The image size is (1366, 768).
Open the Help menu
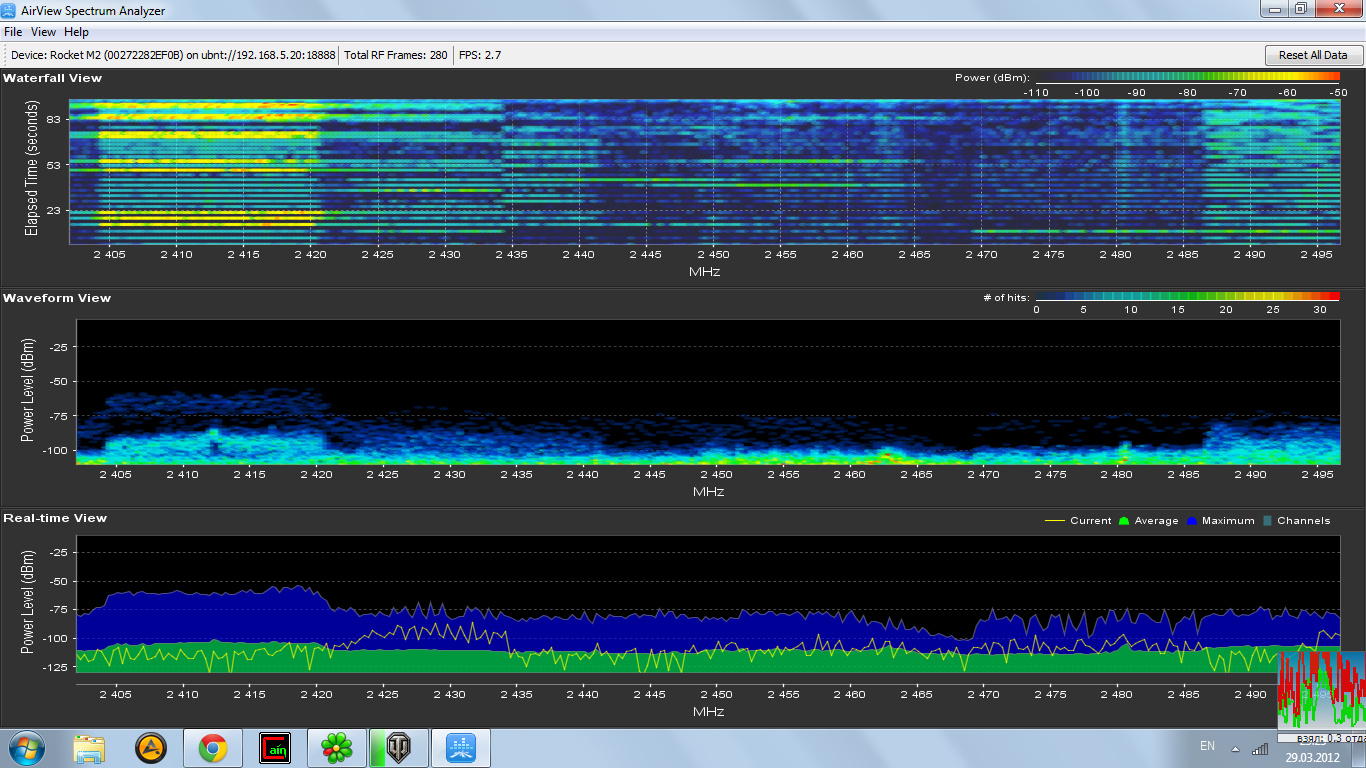(77, 32)
